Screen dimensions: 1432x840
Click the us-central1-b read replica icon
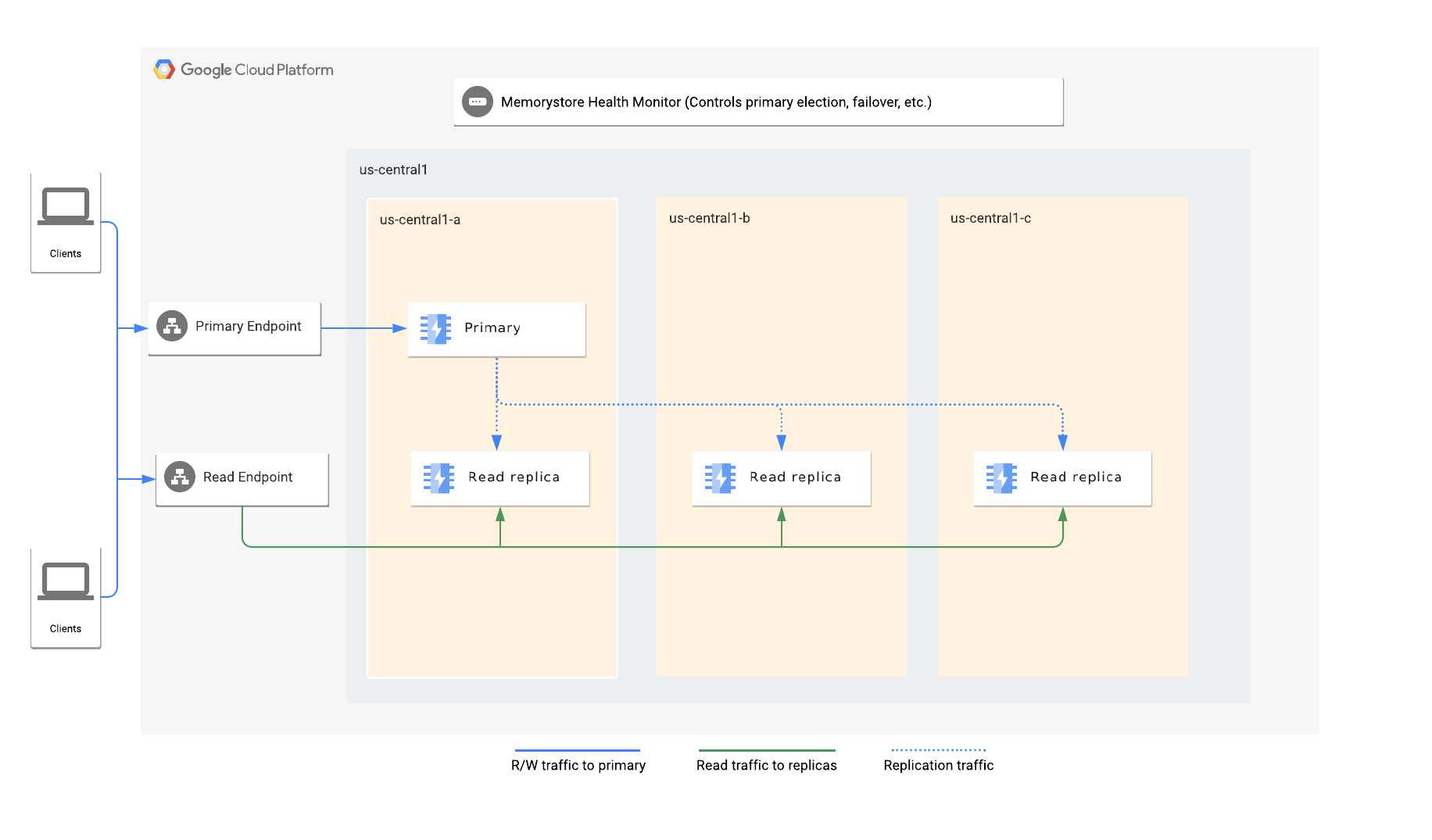click(720, 477)
